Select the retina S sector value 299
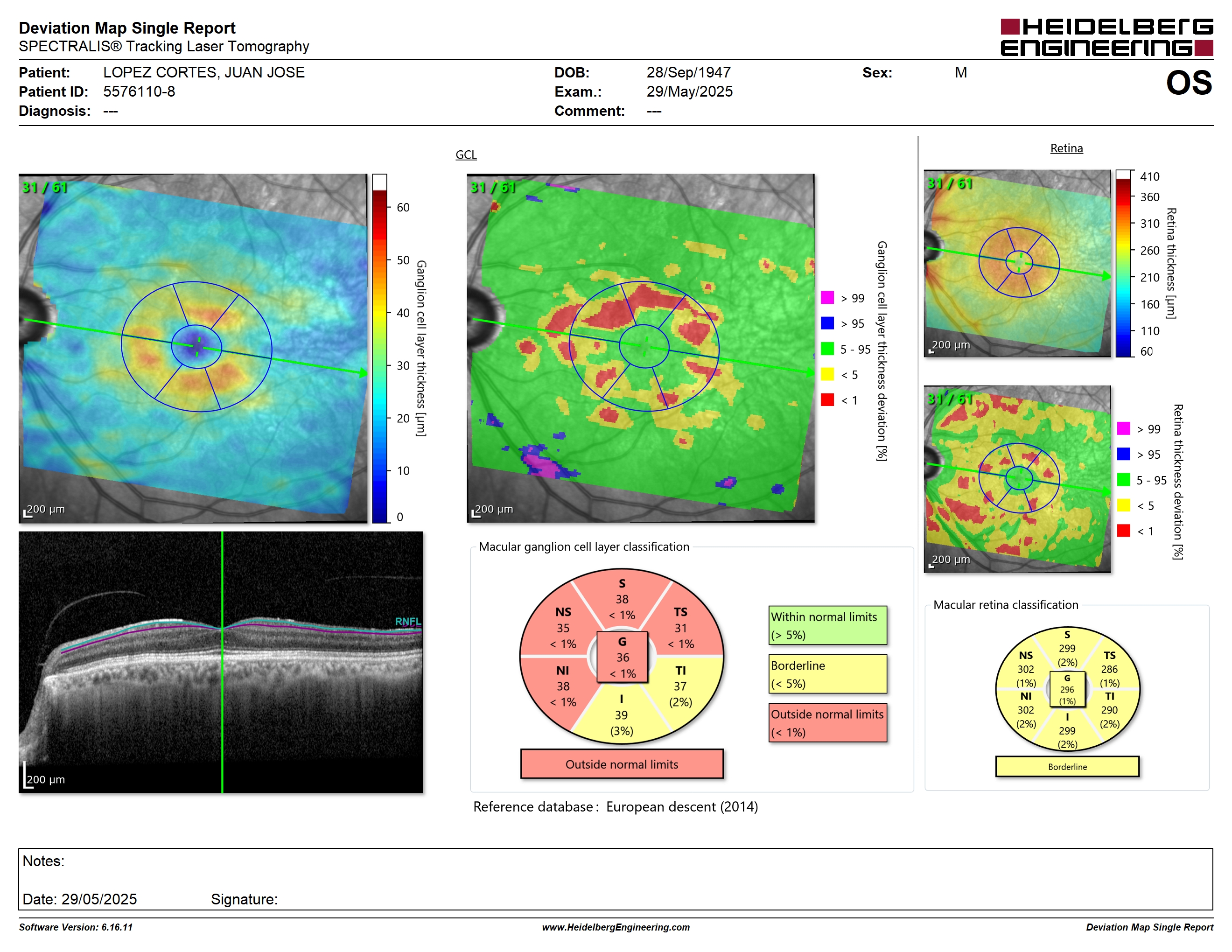Image resolution: width=1232 pixels, height=952 pixels. click(1067, 648)
